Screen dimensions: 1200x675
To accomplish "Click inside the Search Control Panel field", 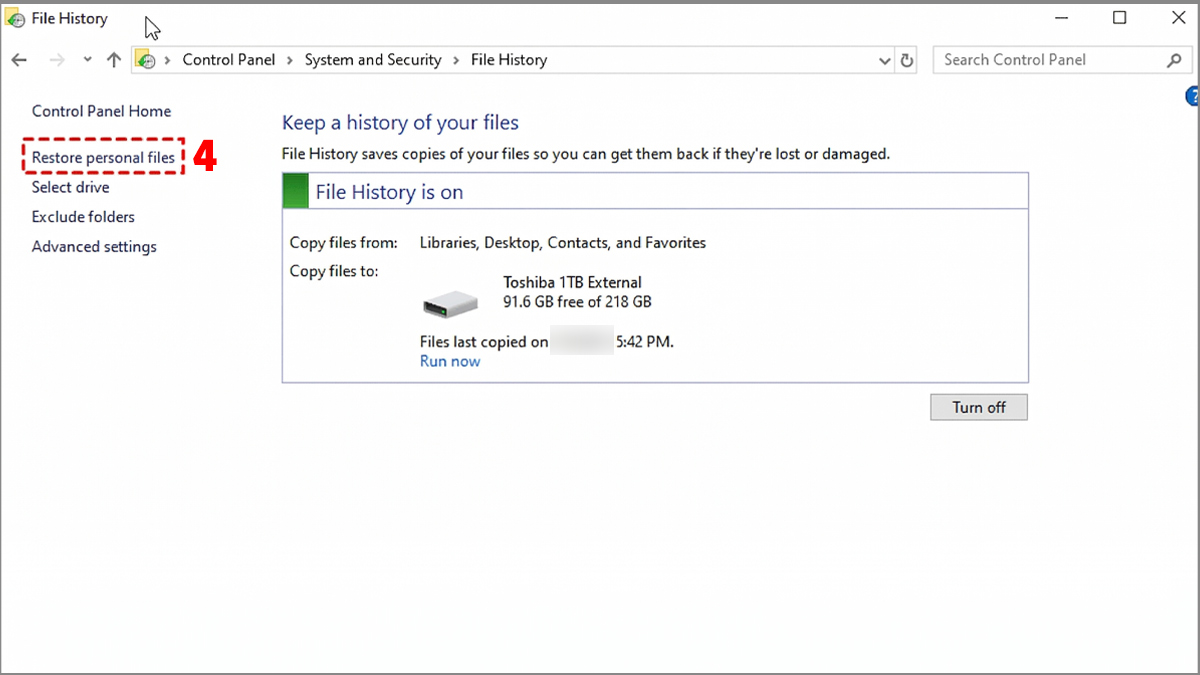I will tap(1030, 60).
